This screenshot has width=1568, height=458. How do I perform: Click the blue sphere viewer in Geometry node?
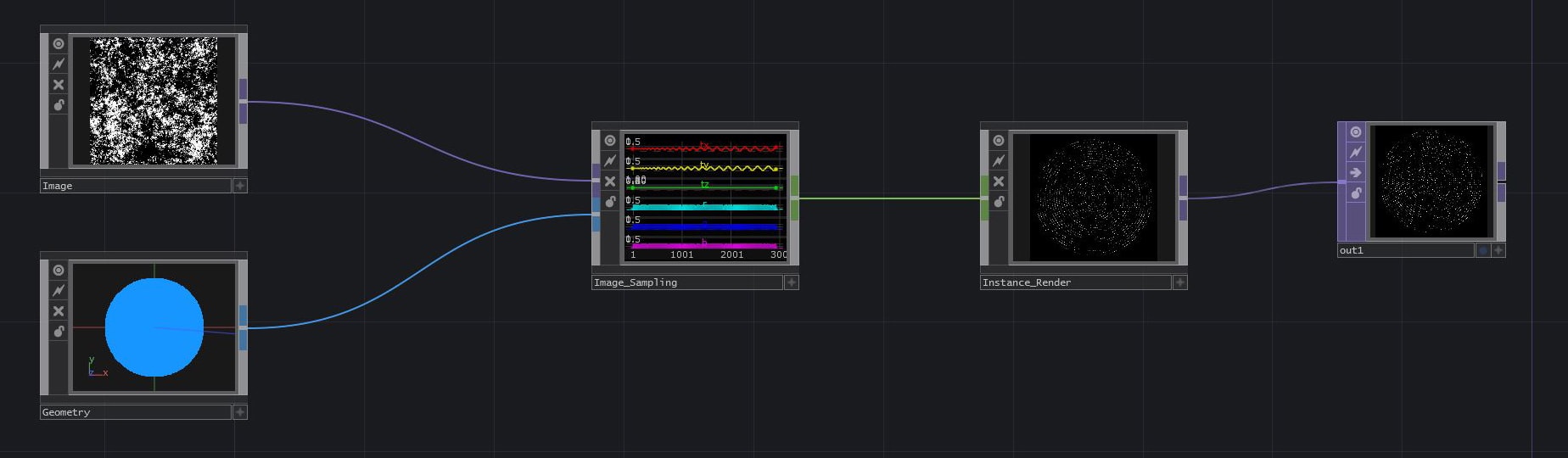click(x=154, y=327)
